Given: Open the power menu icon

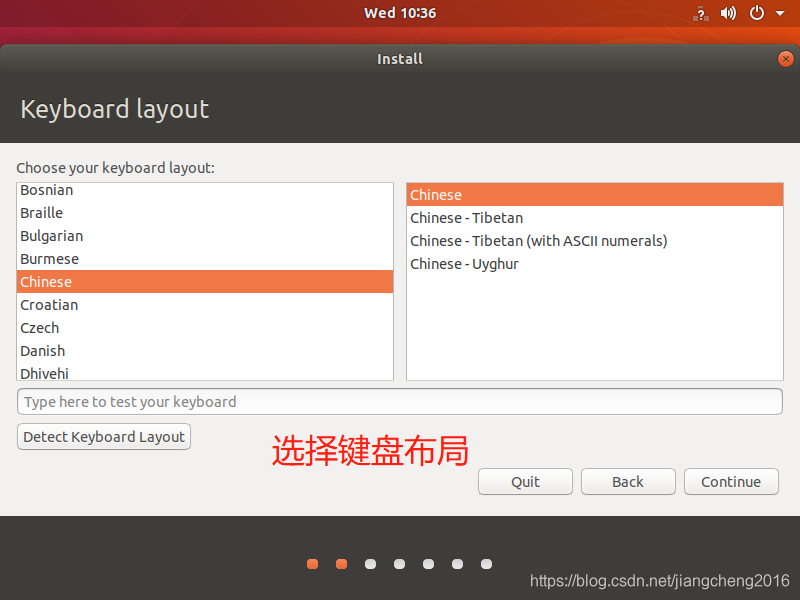Looking at the screenshot, I should (x=757, y=13).
